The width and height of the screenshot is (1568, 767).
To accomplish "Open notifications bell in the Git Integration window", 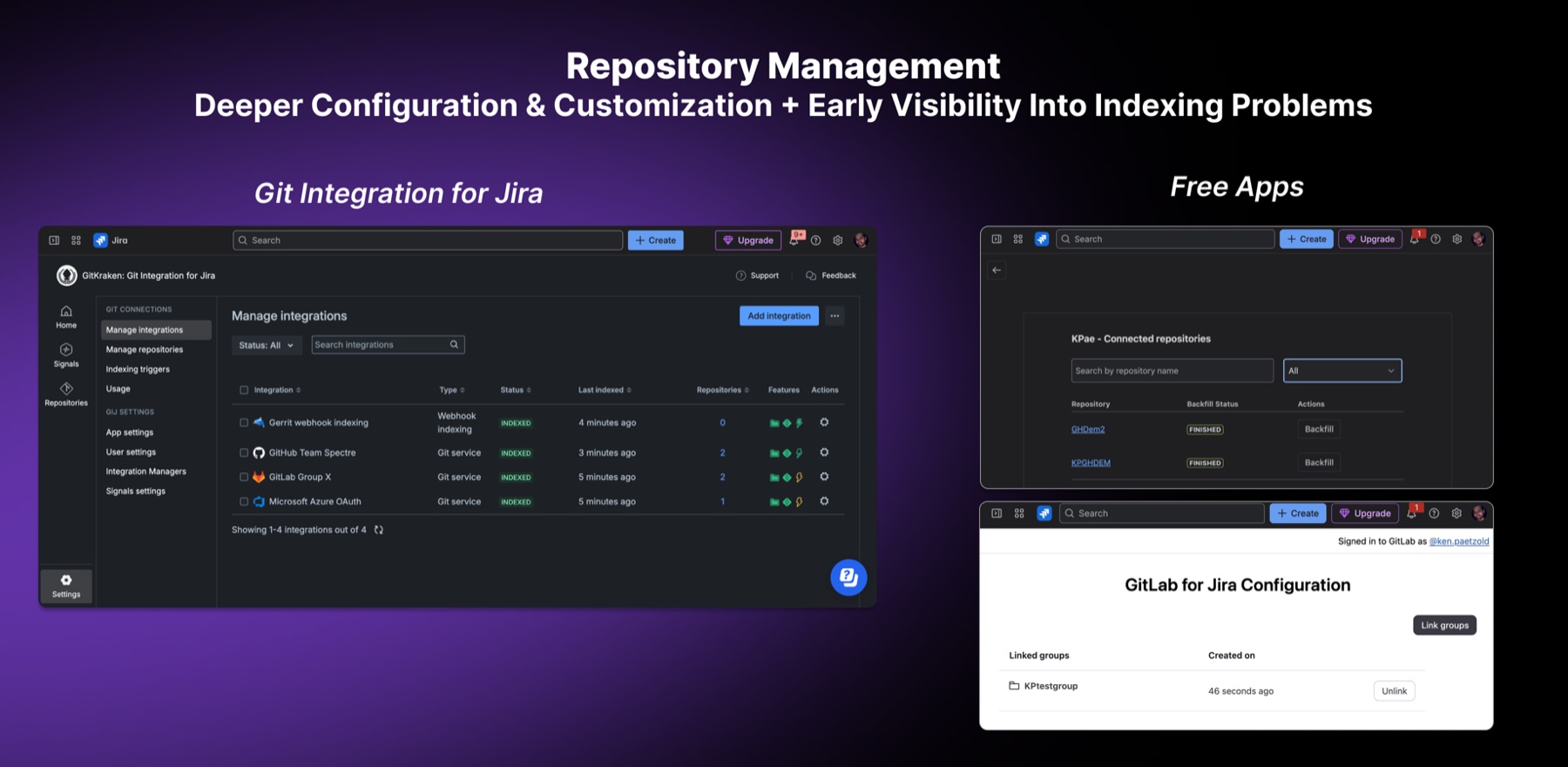I will pyautogui.click(x=795, y=240).
